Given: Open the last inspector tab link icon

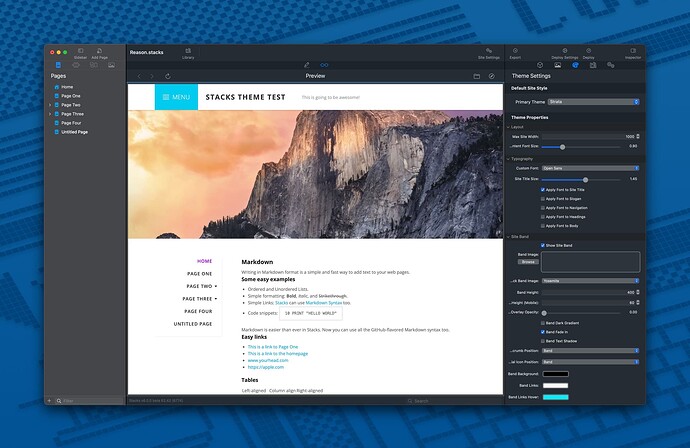Looking at the screenshot, I should 610,65.
